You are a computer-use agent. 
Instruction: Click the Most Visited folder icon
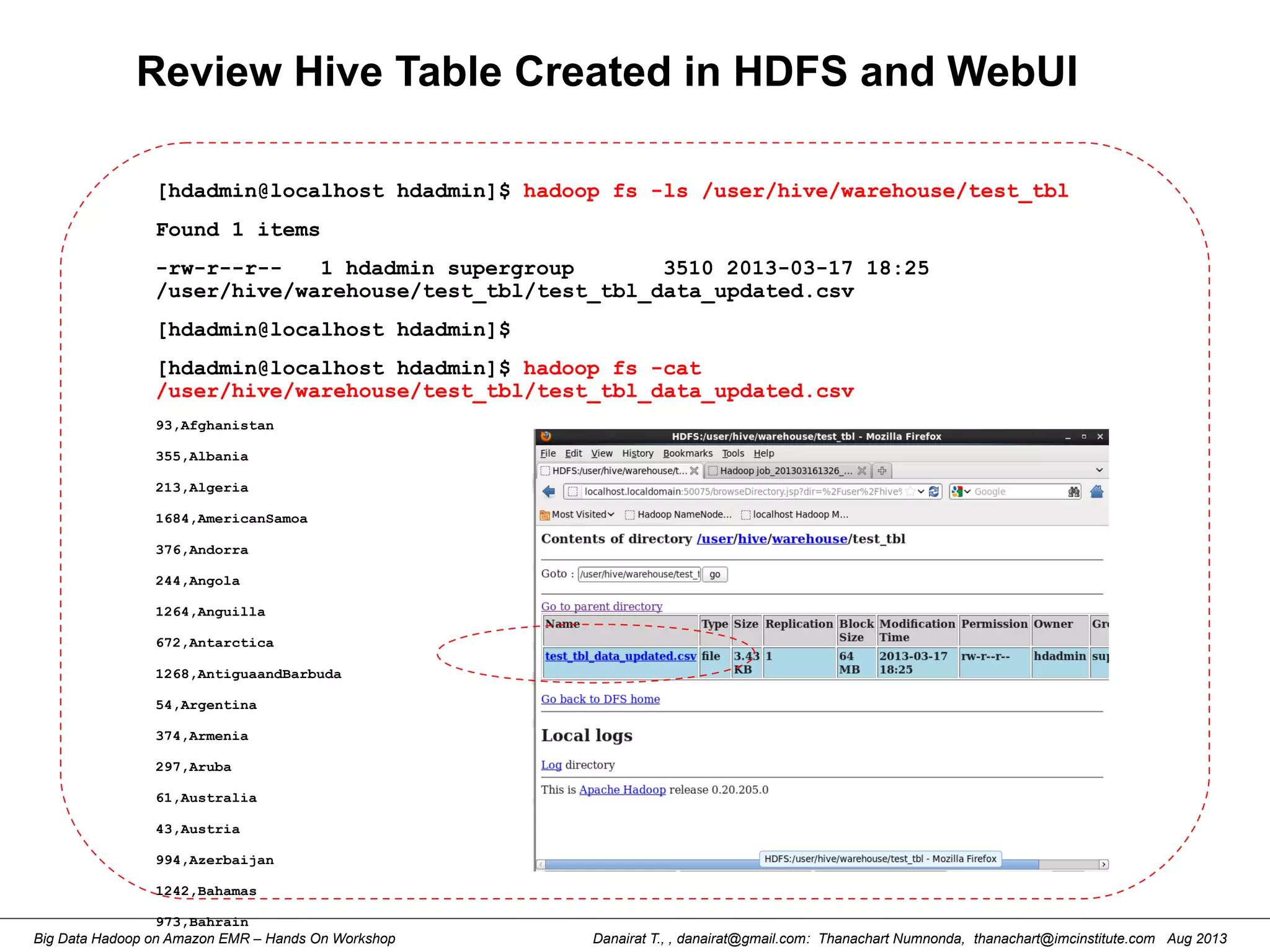pyautogui.click(x=545, y=514)
